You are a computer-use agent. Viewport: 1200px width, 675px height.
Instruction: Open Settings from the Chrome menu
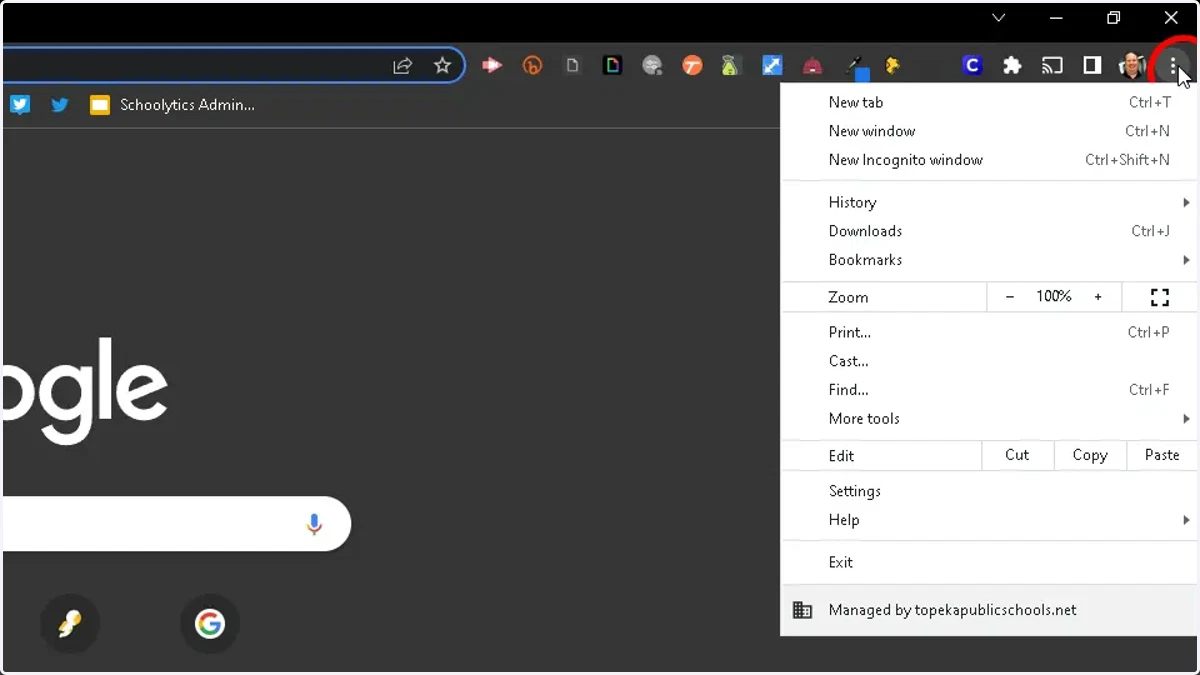pos(990,491)
